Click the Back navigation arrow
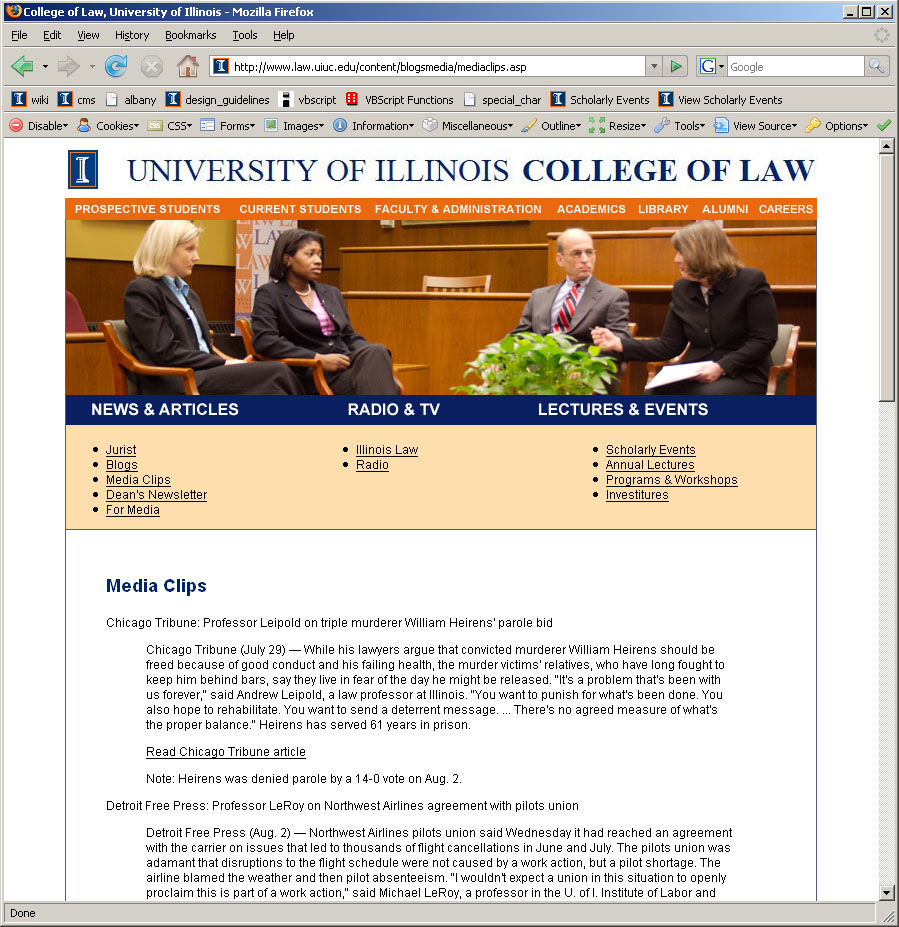This screenshot has height=927, width=899. pos(22,67)
